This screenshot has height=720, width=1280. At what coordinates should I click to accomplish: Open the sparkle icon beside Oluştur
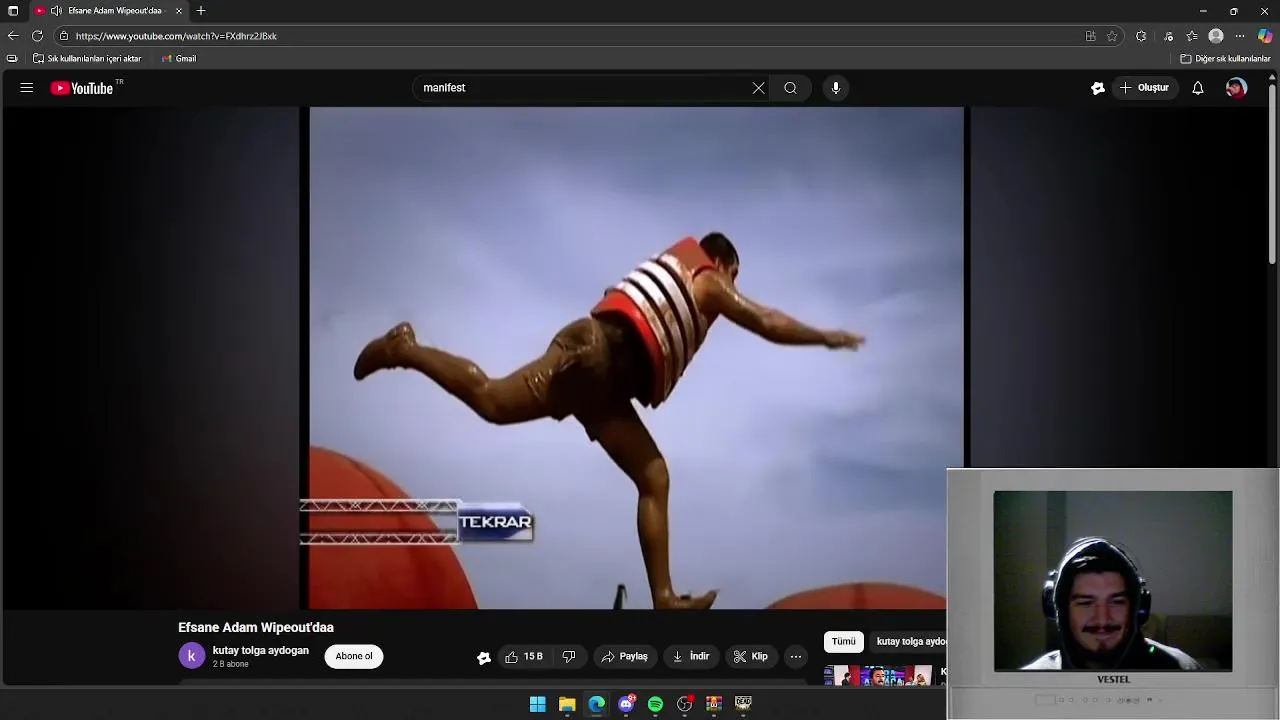[1098, 88]
